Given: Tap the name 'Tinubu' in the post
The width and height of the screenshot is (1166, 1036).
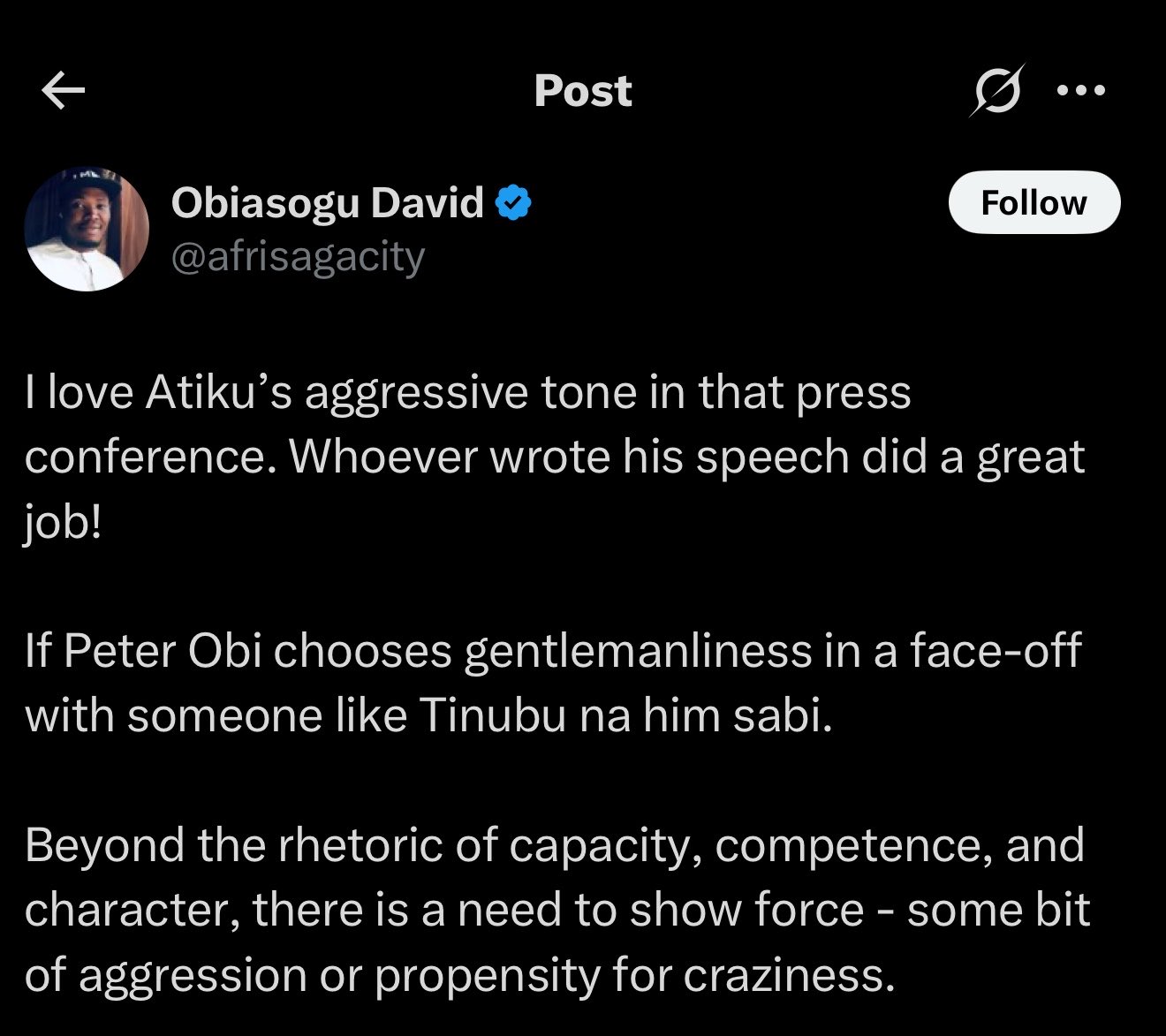Looking at the screenshot, I should [x=492, y=715].
